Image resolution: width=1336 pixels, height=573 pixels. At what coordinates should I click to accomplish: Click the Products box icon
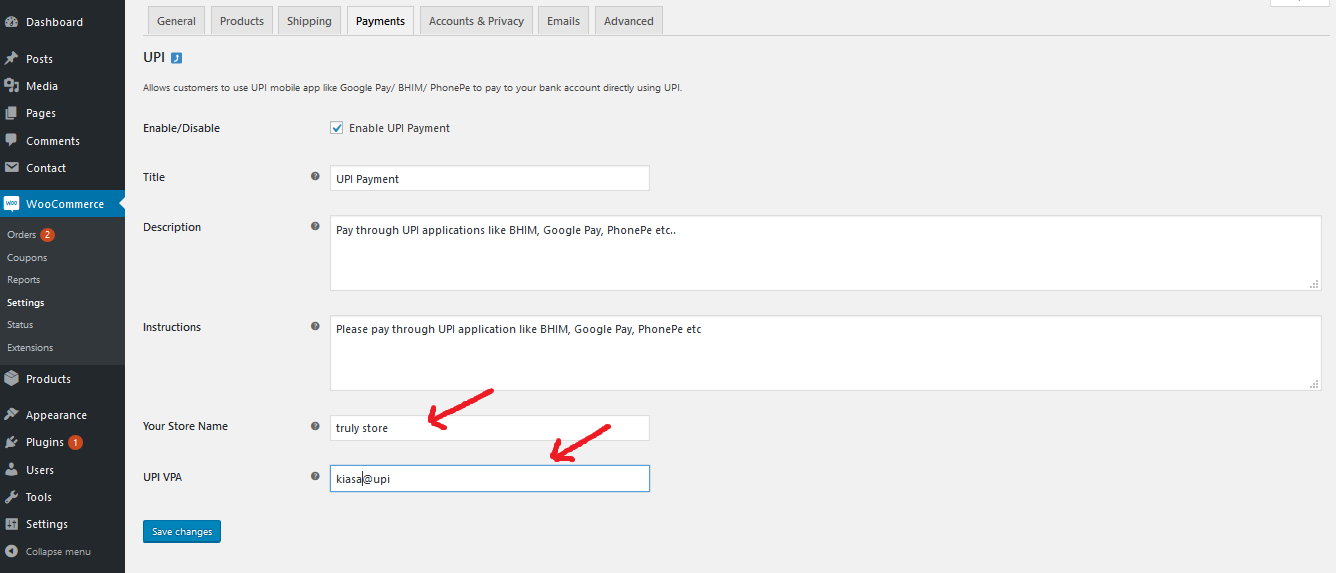coord(12,379)
